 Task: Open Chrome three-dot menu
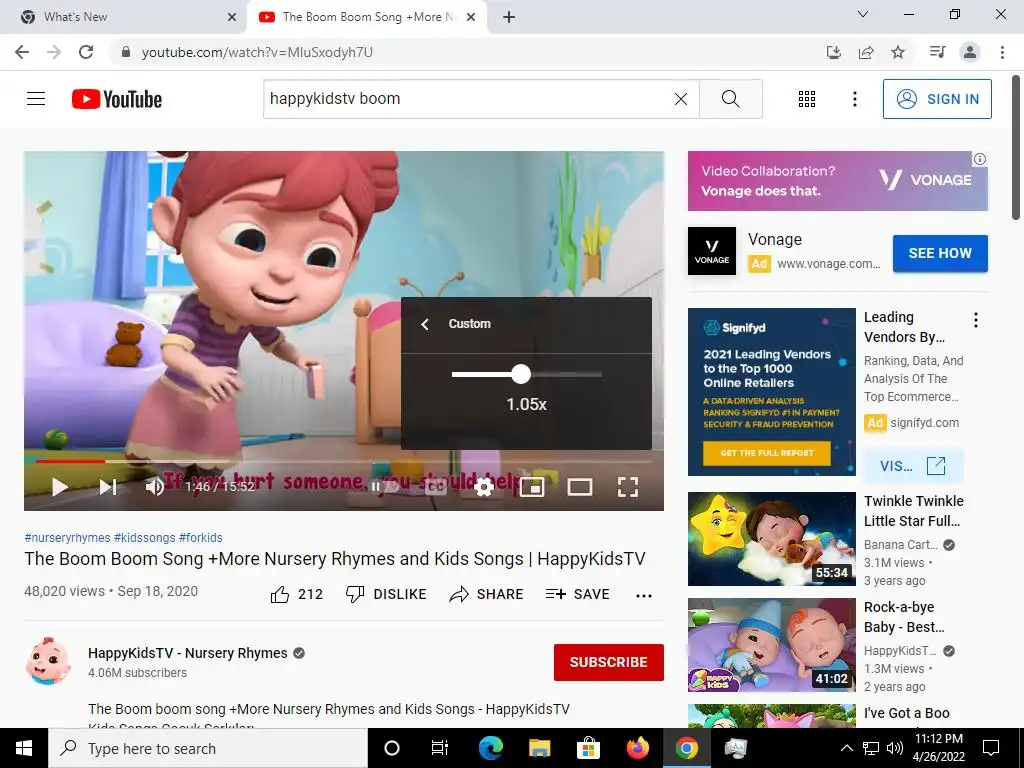(1002, 52)
